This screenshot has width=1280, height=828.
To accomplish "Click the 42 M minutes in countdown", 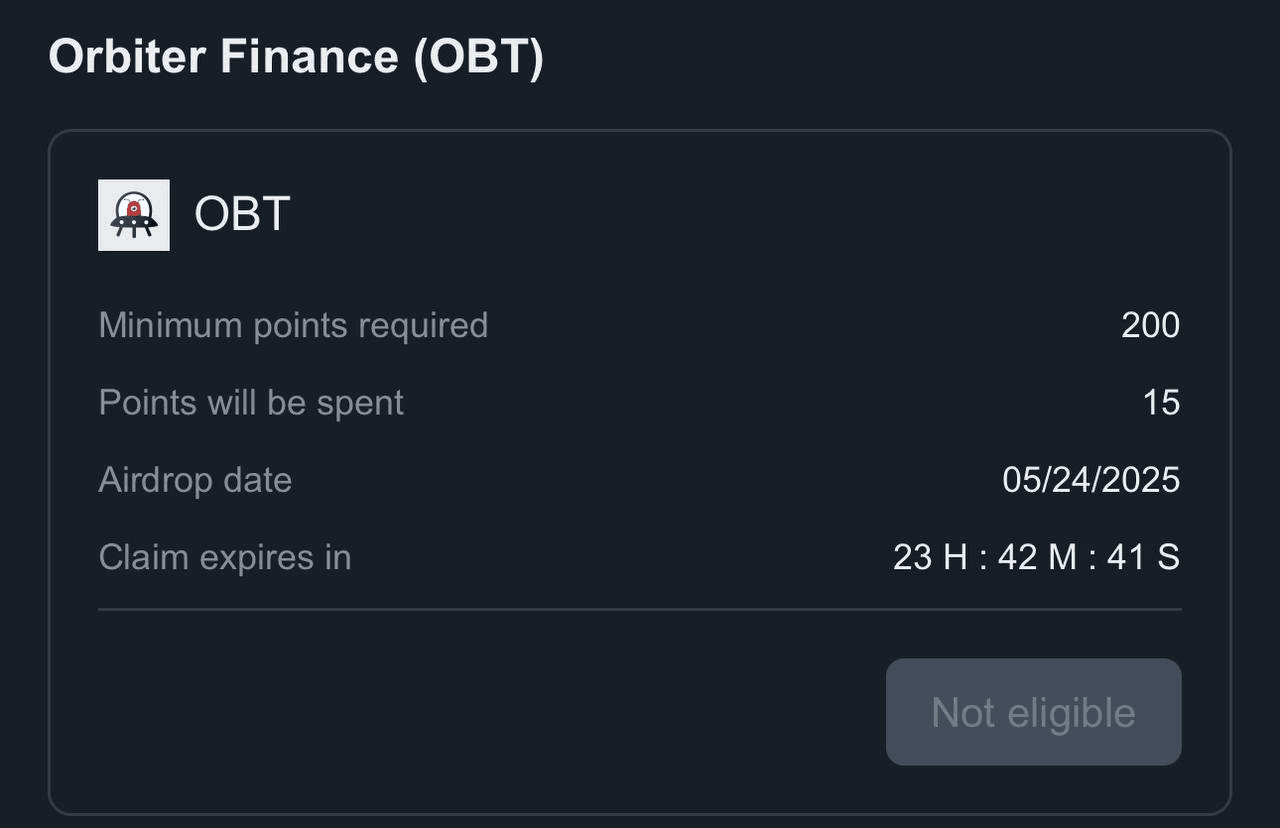I will click(x=1037, y=556).
